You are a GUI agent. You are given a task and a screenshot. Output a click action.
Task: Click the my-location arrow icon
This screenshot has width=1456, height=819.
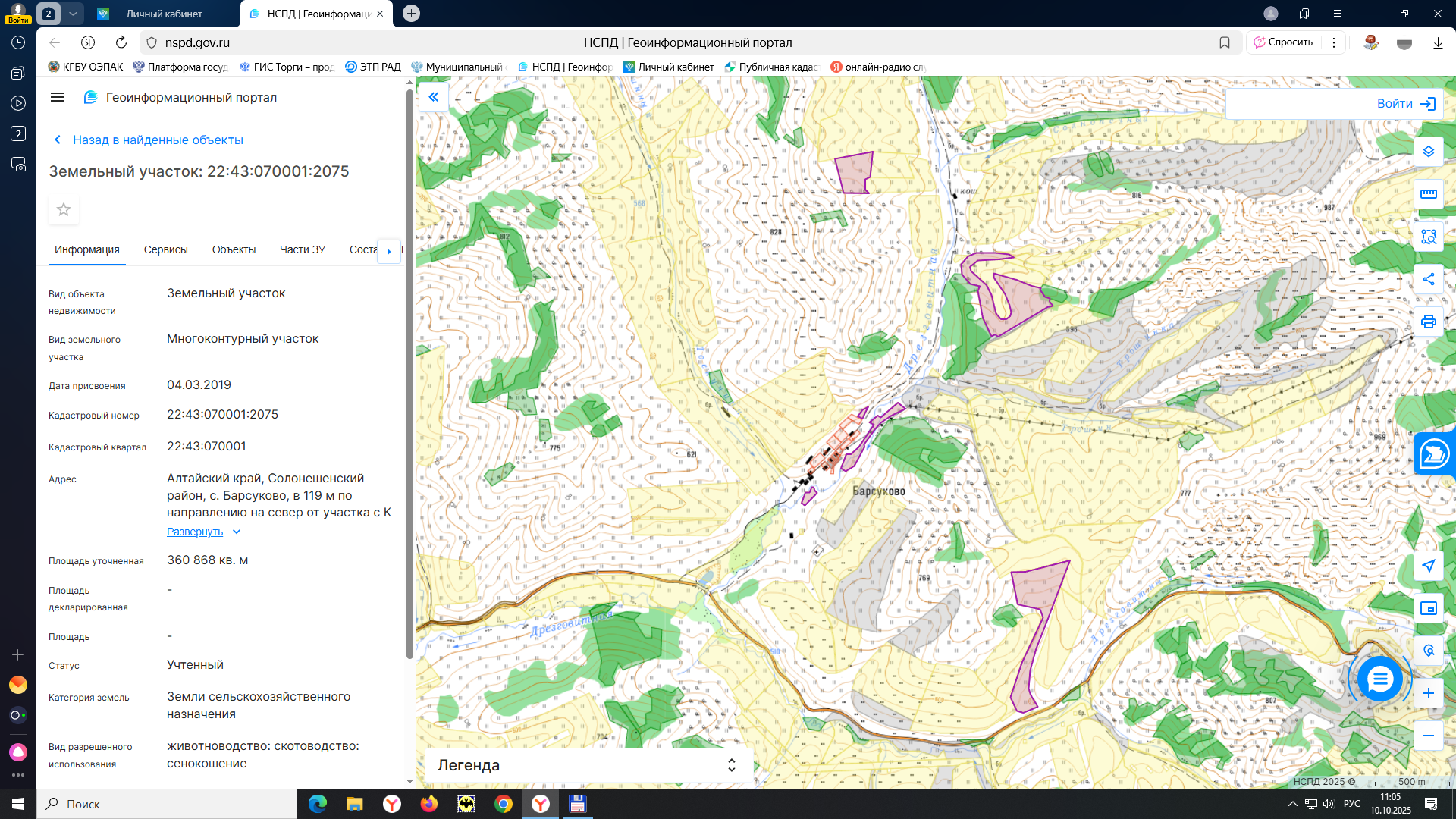click(1429, 566)
